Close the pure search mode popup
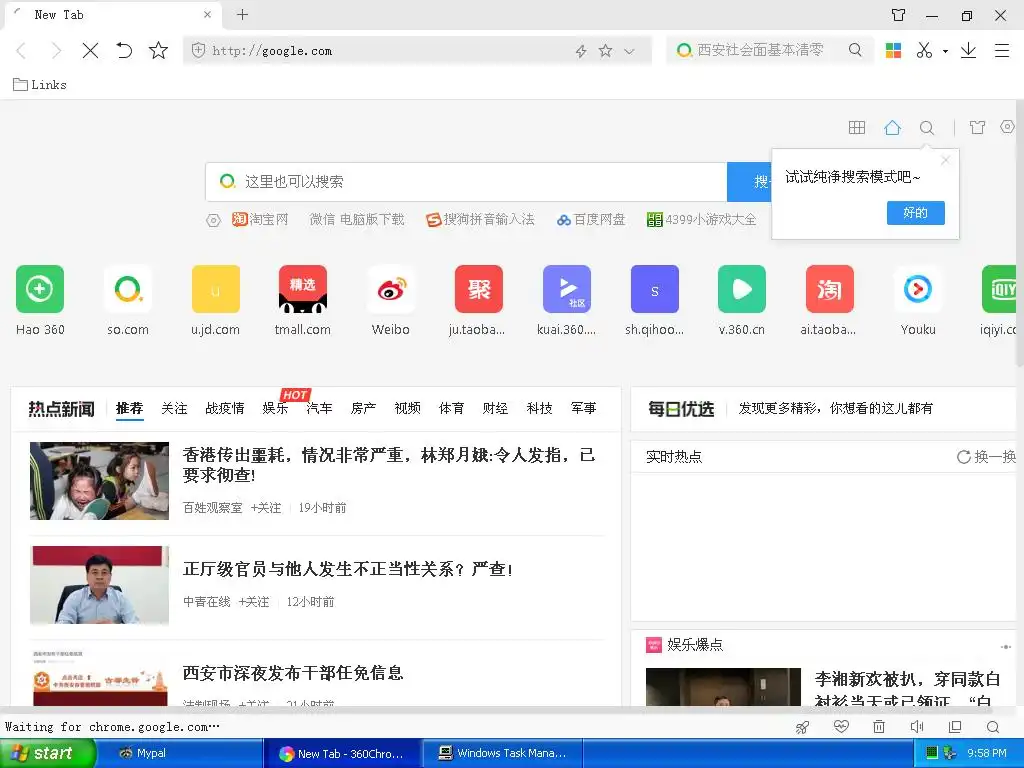This screenshot has width=1024, height=768. click(945, 160)
